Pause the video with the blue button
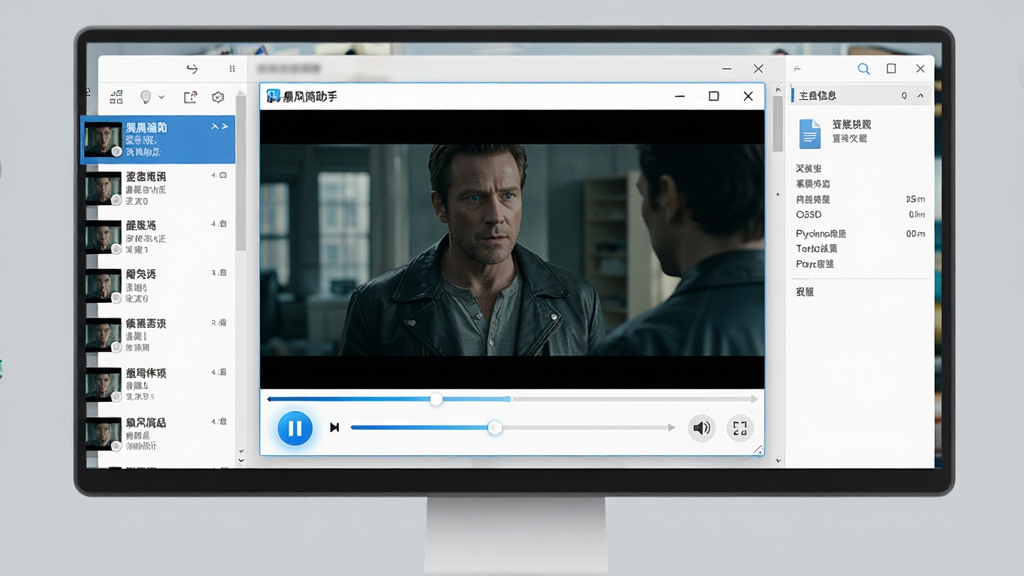The width and height of the screenshot is (1024, 576). (x=295, y=428)
